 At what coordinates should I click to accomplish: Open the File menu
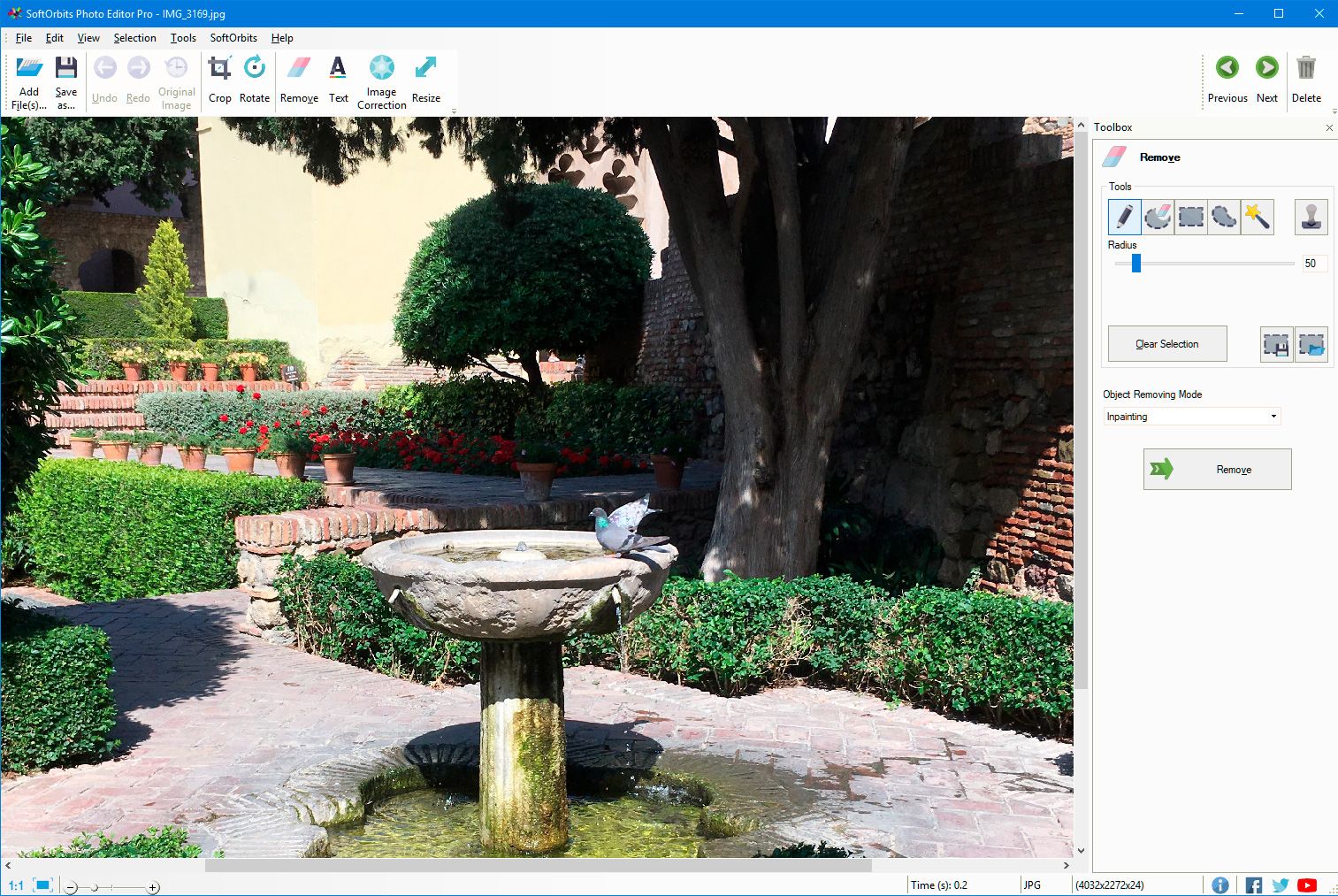tap(24, 38)
